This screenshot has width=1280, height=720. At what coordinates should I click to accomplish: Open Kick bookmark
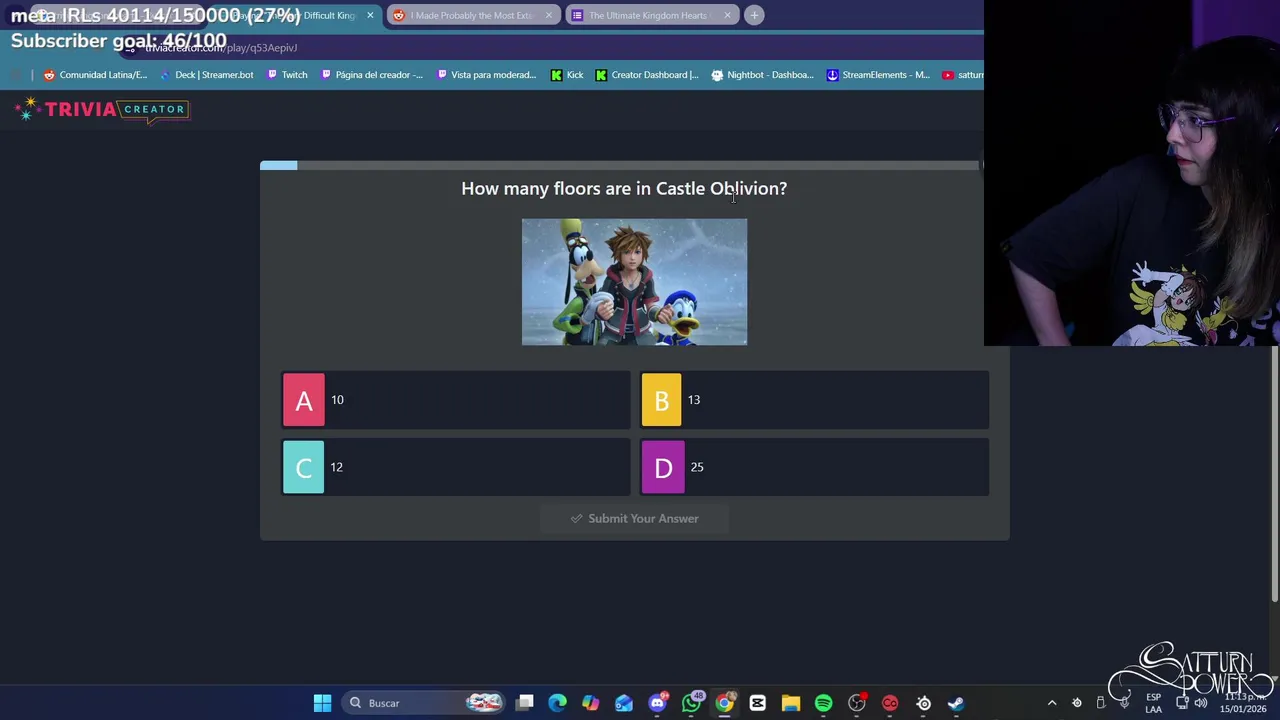click(567, 75)
